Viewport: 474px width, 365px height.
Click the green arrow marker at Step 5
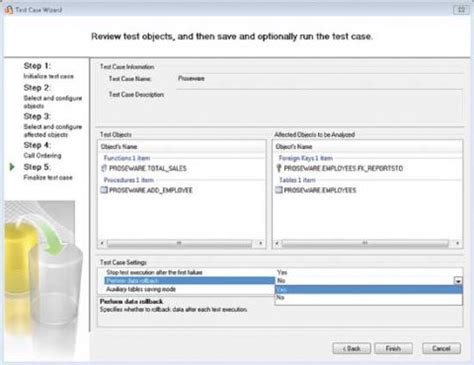point(12,167)
